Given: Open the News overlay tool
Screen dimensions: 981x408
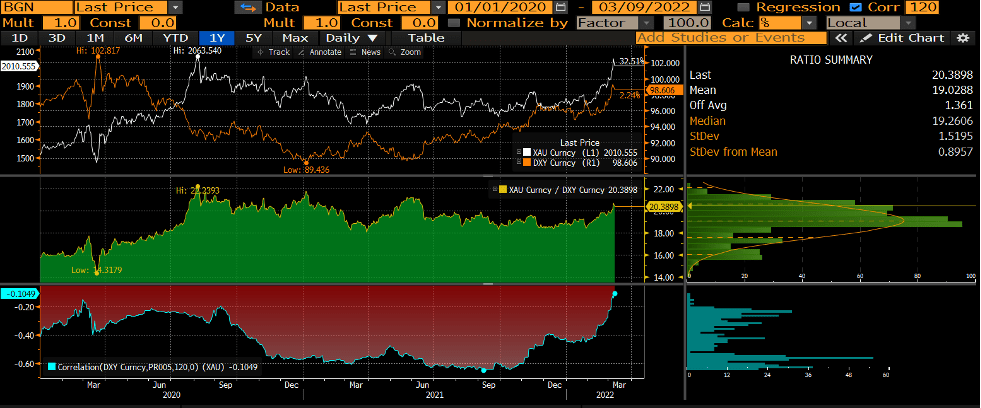Looking at the screenshot, I should click(x=365, y=52).
